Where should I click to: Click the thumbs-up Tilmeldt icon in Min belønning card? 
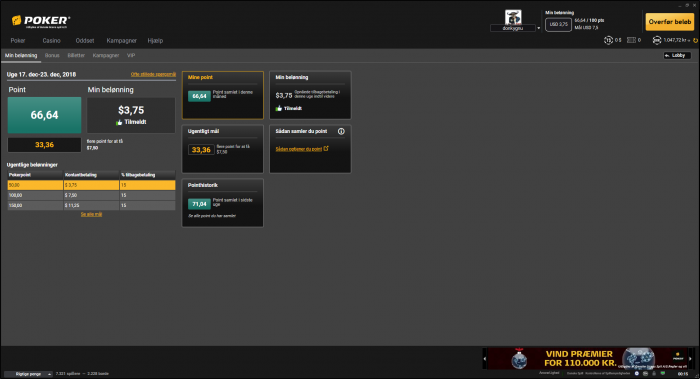(x=279, y=108)
